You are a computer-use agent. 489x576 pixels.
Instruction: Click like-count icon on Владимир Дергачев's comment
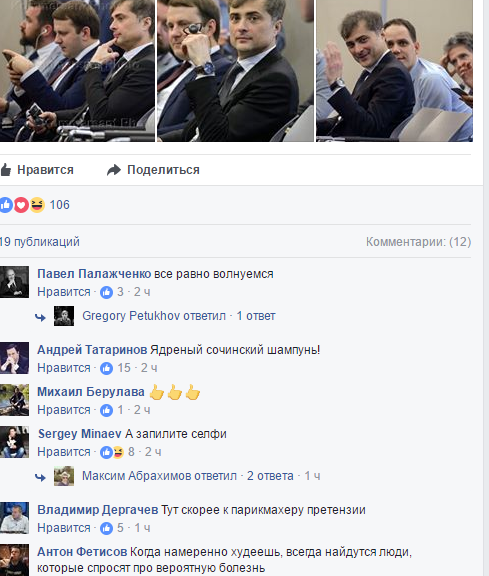107,528
